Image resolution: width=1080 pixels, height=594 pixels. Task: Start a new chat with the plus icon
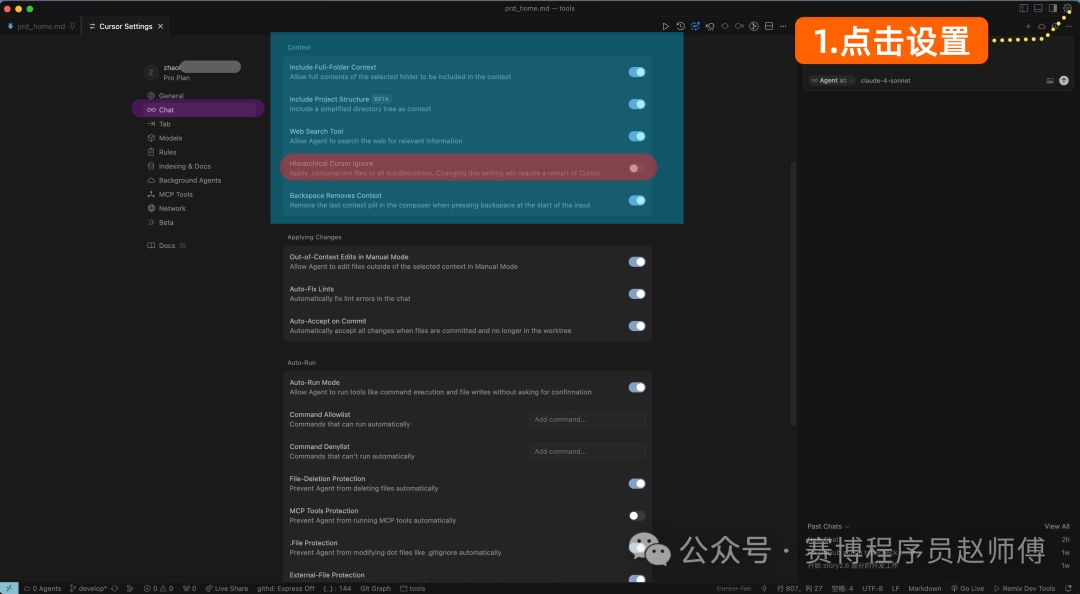click(1028, 26)
